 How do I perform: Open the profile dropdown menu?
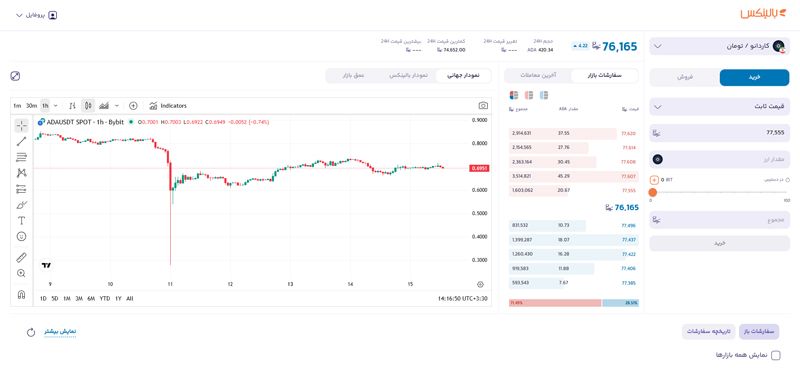[x=37, y=15]
